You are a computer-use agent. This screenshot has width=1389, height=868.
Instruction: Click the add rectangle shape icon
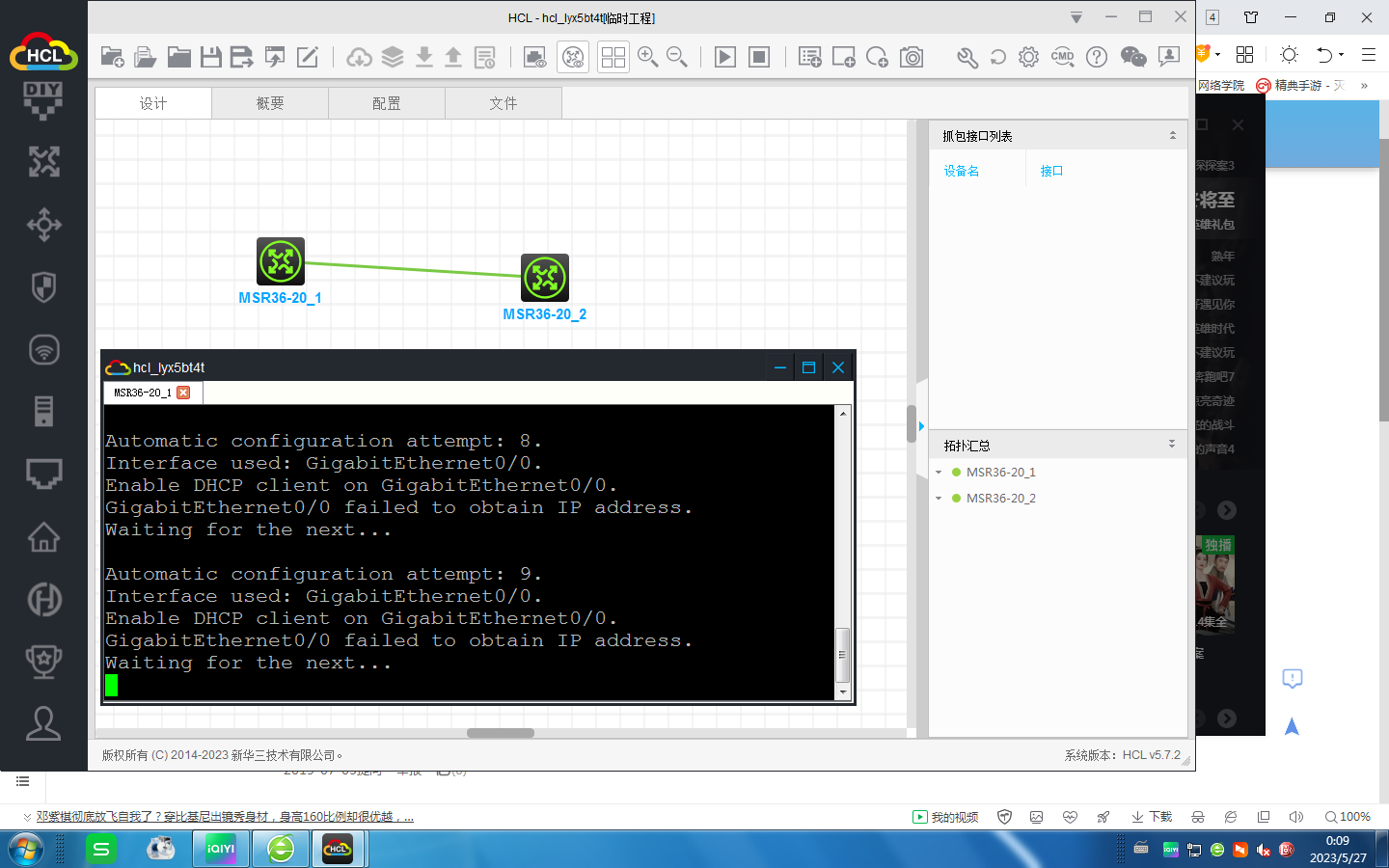pos(844,57)
